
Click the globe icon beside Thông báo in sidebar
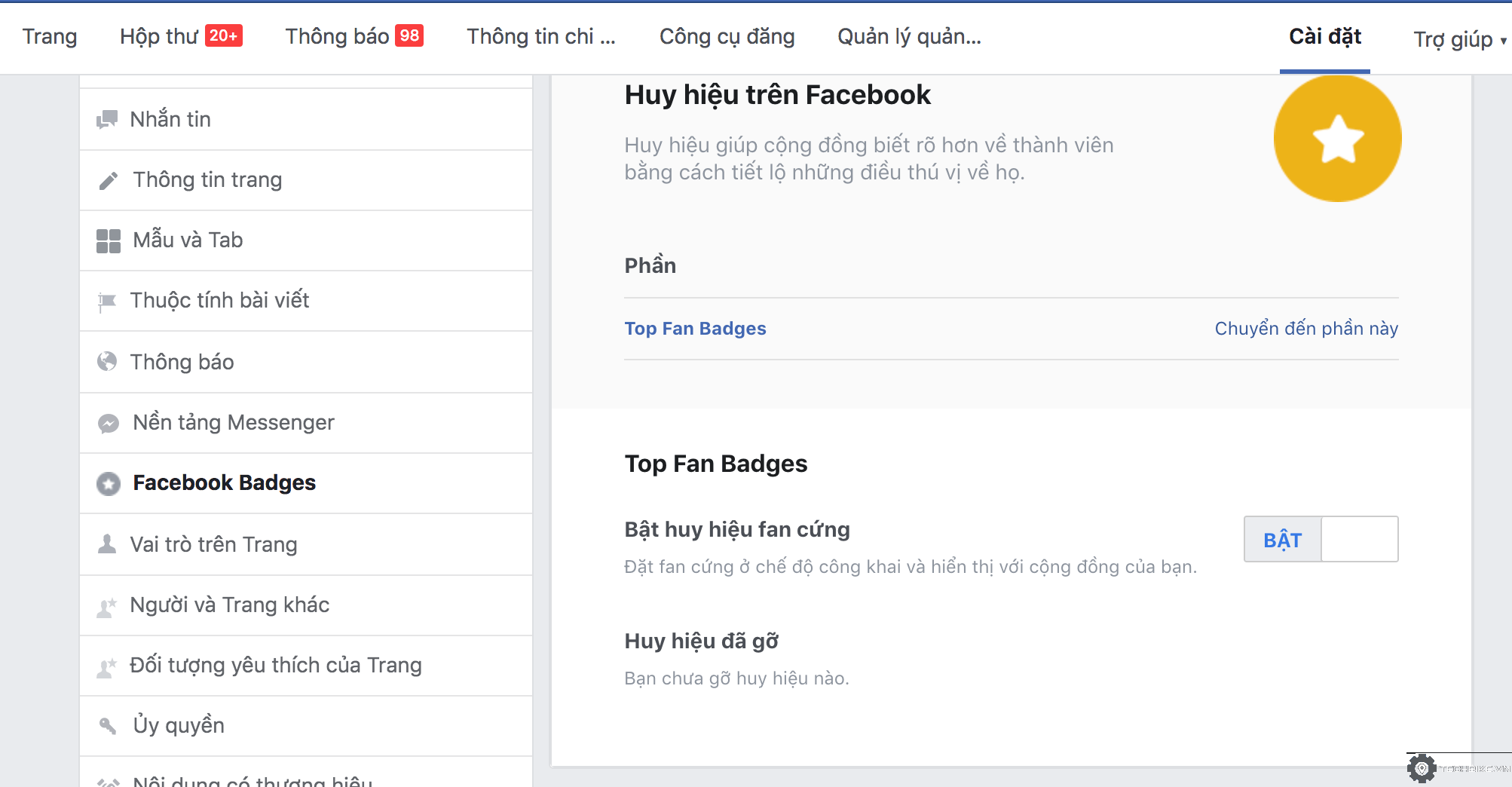pyautogui.click(x=107, y=362)
